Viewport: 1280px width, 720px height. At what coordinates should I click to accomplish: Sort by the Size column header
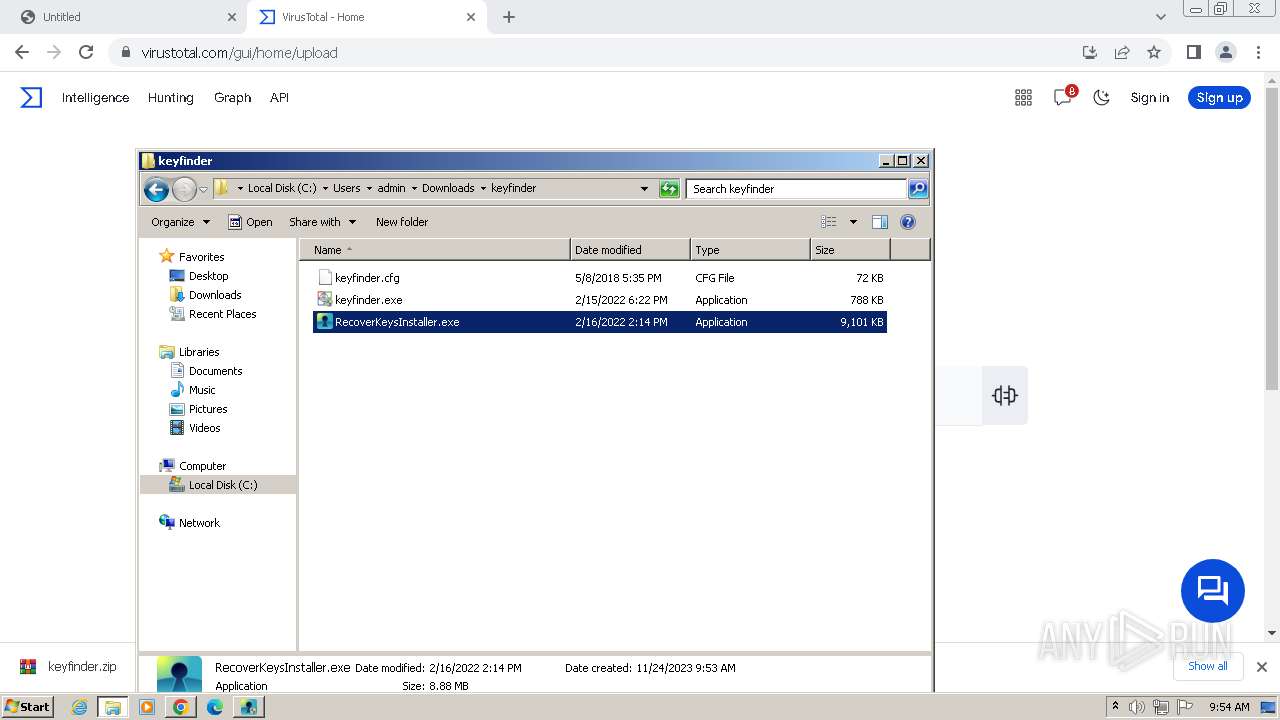(850, 250)
